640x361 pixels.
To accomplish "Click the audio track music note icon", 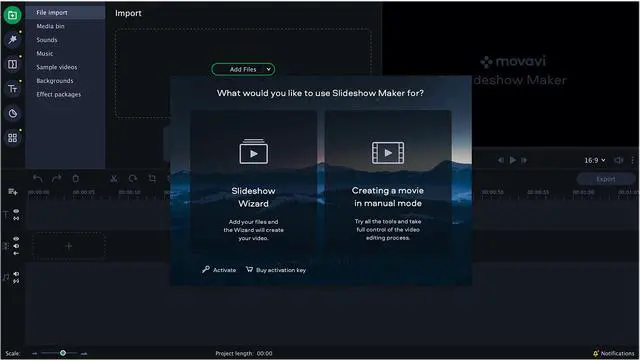I will (x=6, y=278).
